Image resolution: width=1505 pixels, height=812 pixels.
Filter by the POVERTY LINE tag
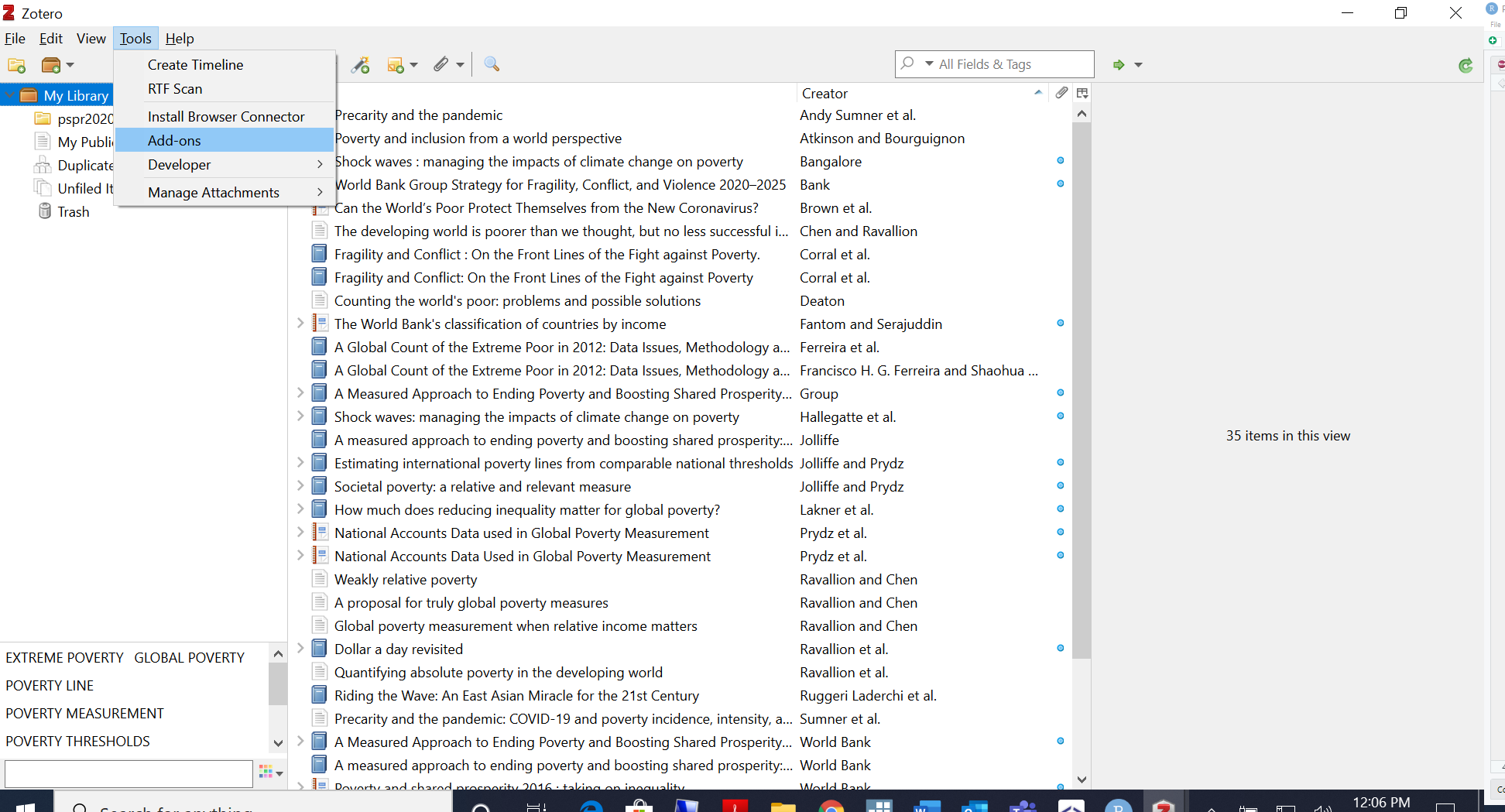coord(50,685)
